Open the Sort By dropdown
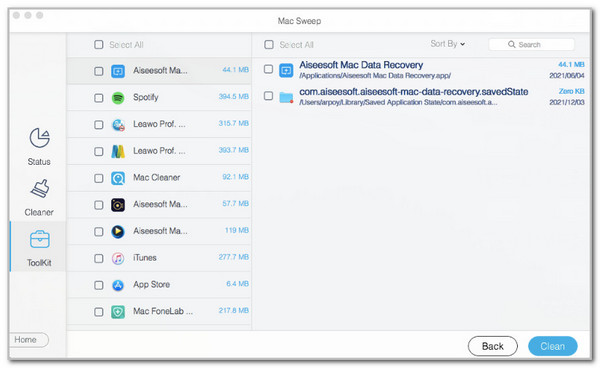This screenshot has height=368, width=600. tap(448, 44)
